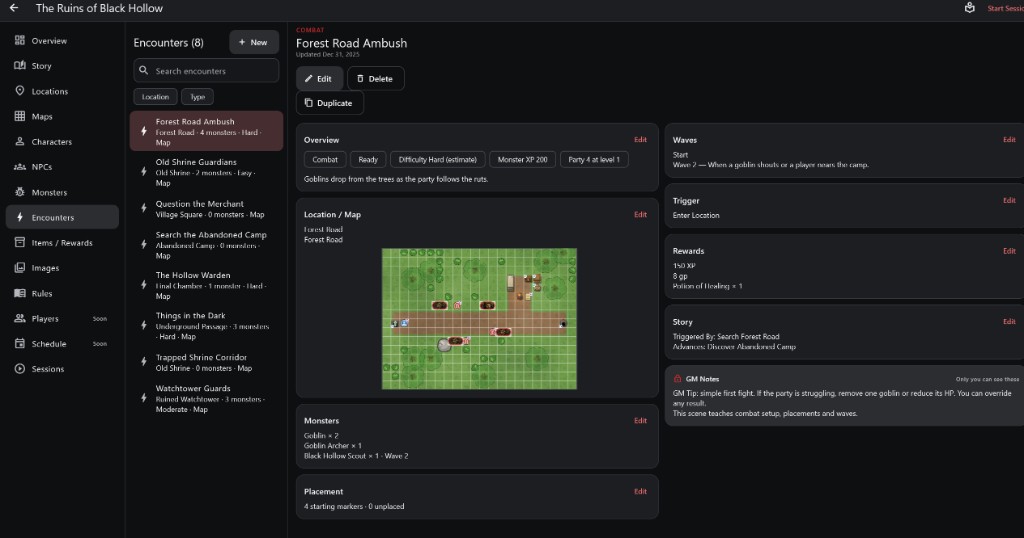Screen dimensions: 1024x538
Task: Open the Story book icon
Action: click(20, 65)
